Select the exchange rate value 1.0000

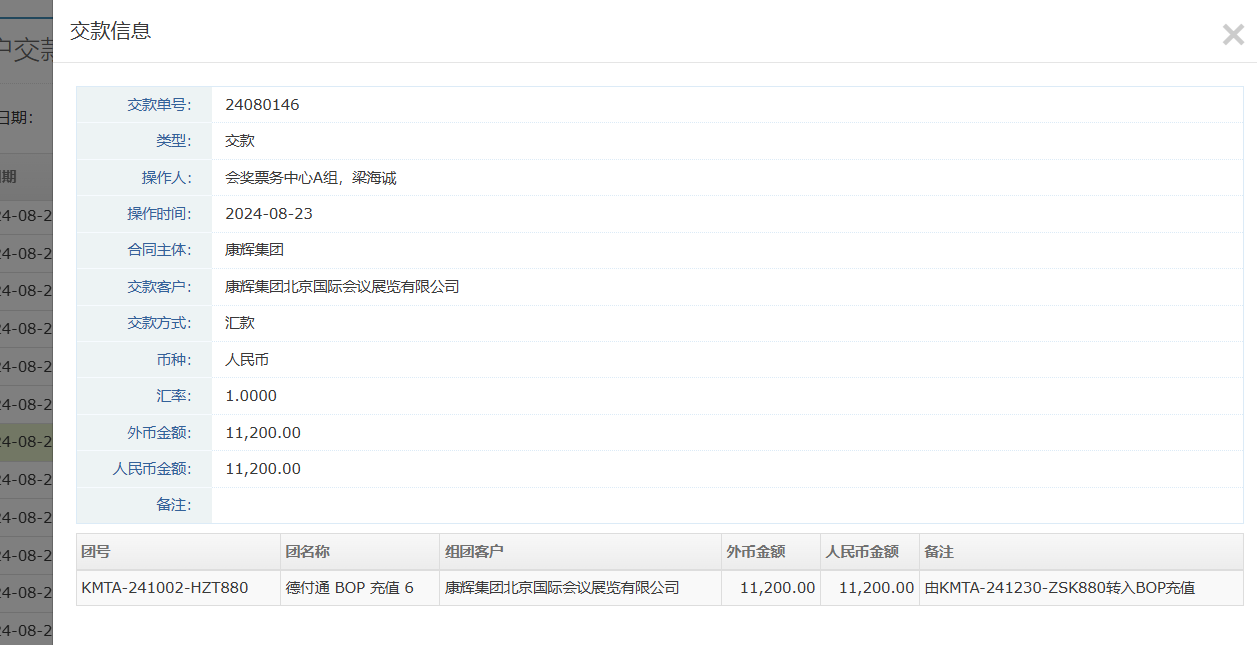click(x=251, y=396)
